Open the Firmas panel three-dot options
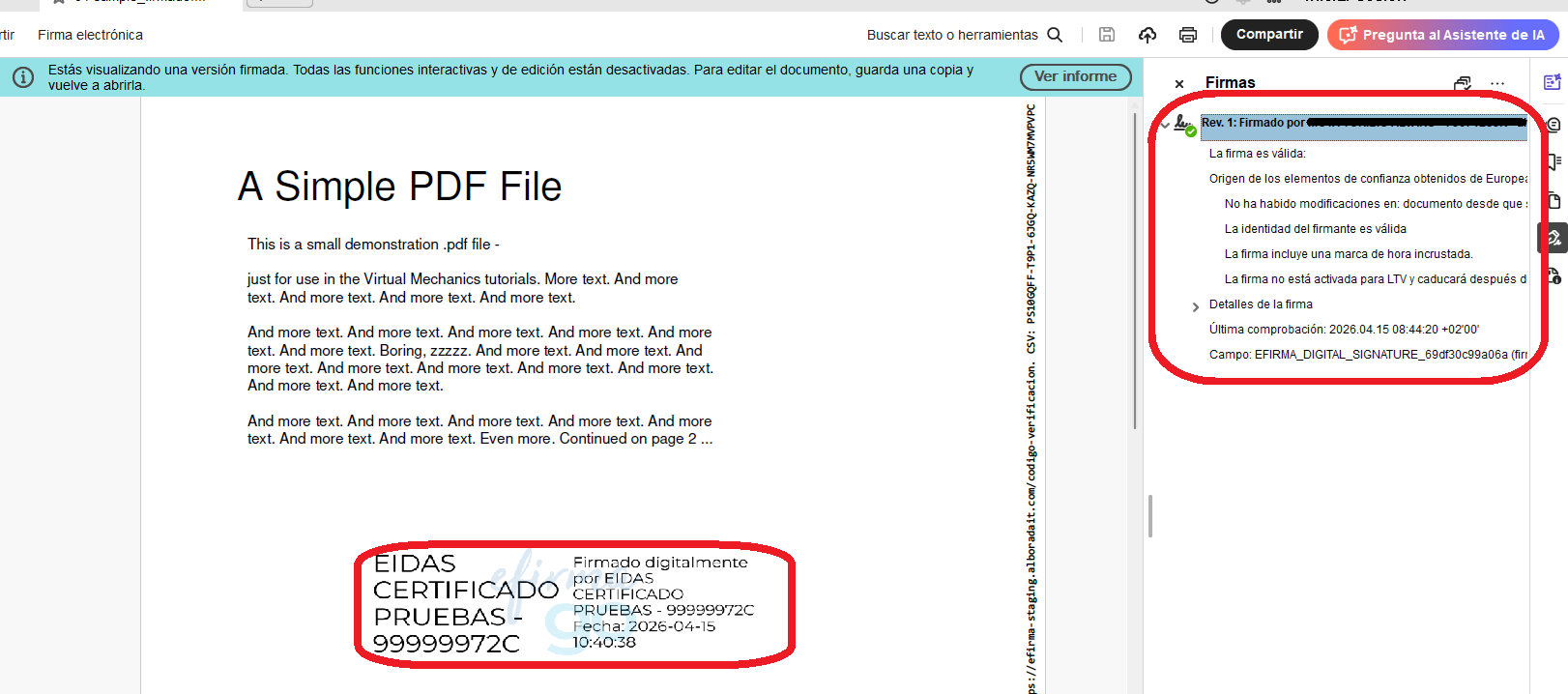 1497,83
